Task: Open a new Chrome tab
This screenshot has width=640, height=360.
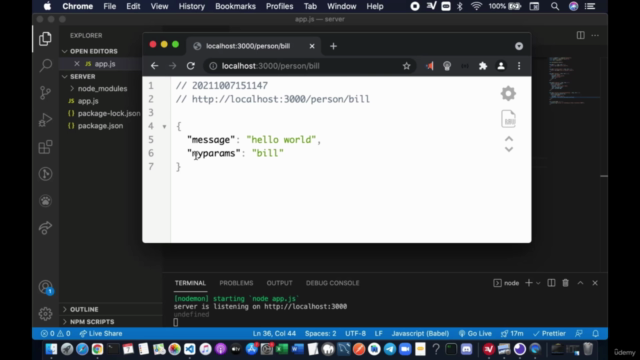Action: (x=333, y=46)
